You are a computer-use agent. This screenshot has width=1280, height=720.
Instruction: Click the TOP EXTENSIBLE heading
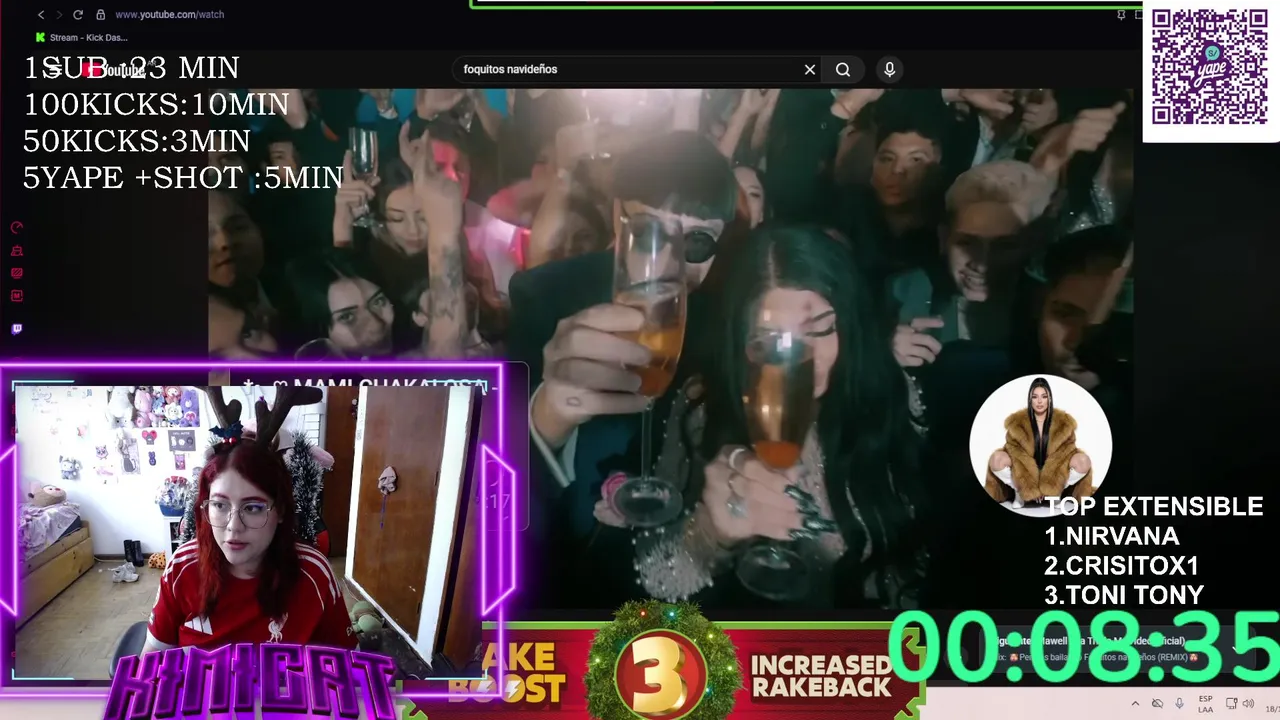tap(1154, 507)
